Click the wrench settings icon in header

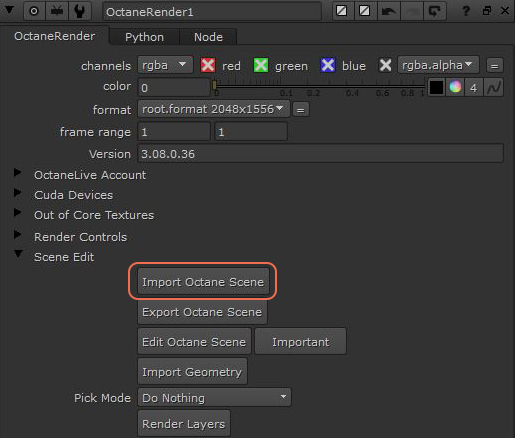[x=79, y=11]
